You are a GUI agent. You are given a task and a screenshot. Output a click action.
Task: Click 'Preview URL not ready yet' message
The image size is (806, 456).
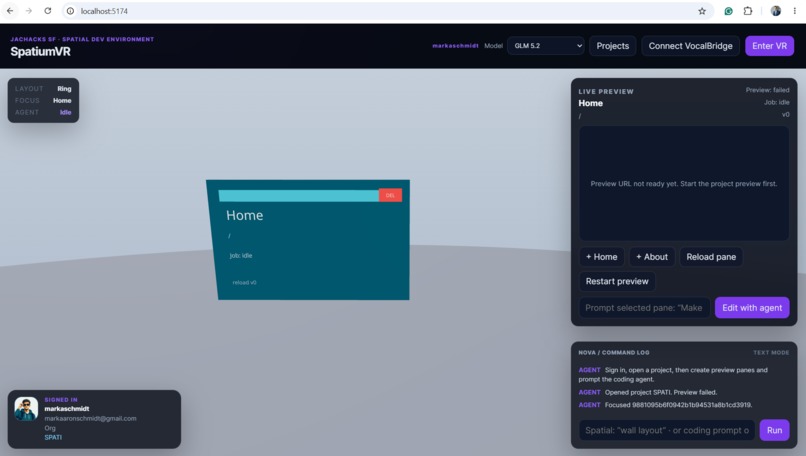684,184
